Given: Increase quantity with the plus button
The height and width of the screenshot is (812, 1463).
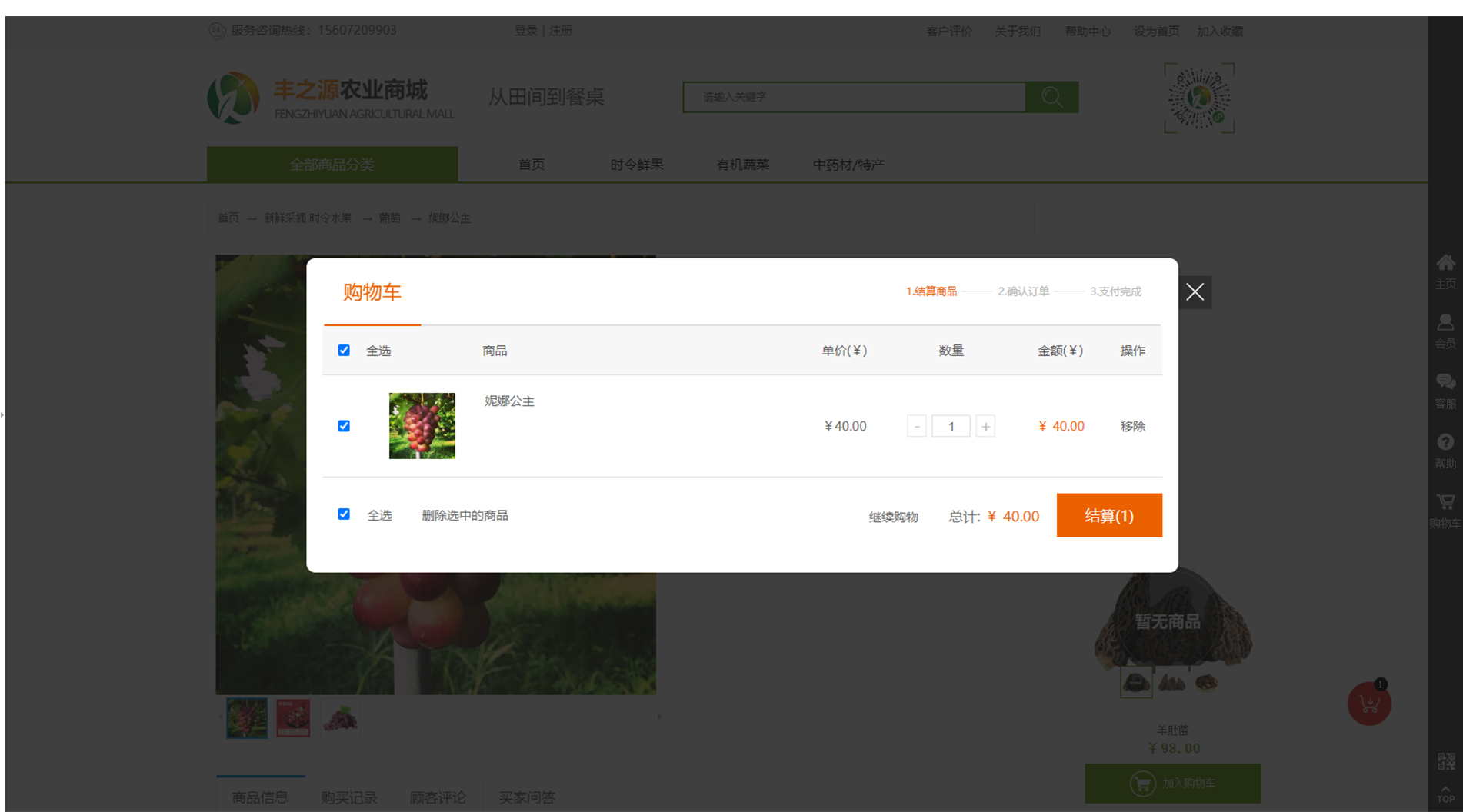Looking at the screenshot, I should (985, 426).
